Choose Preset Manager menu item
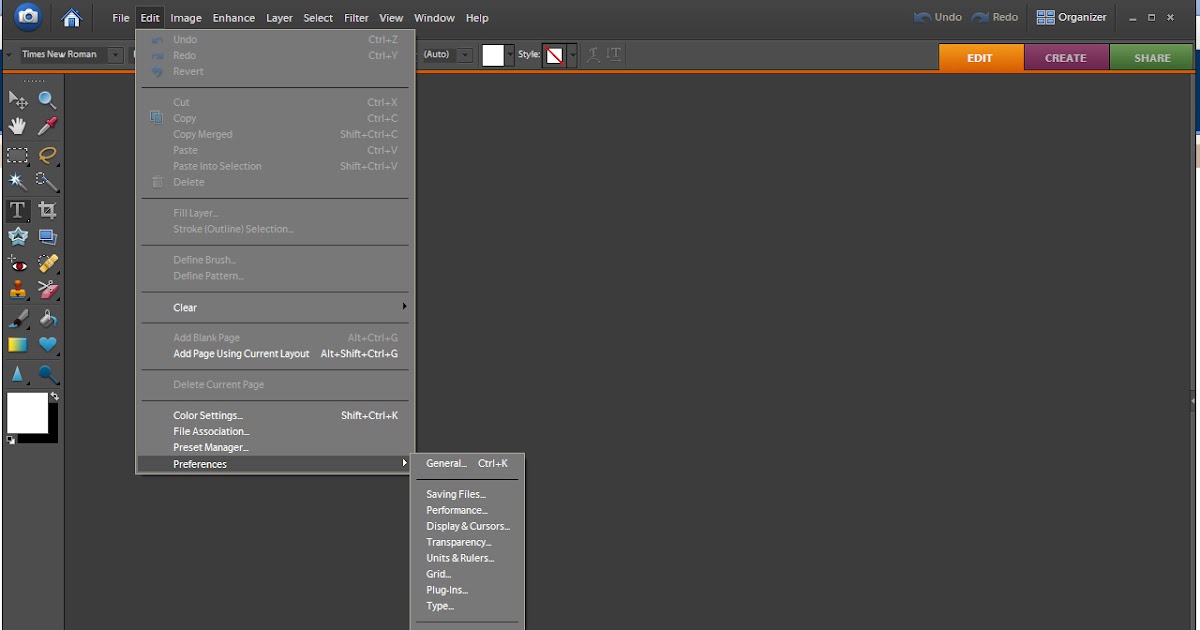 click(275, 448)
